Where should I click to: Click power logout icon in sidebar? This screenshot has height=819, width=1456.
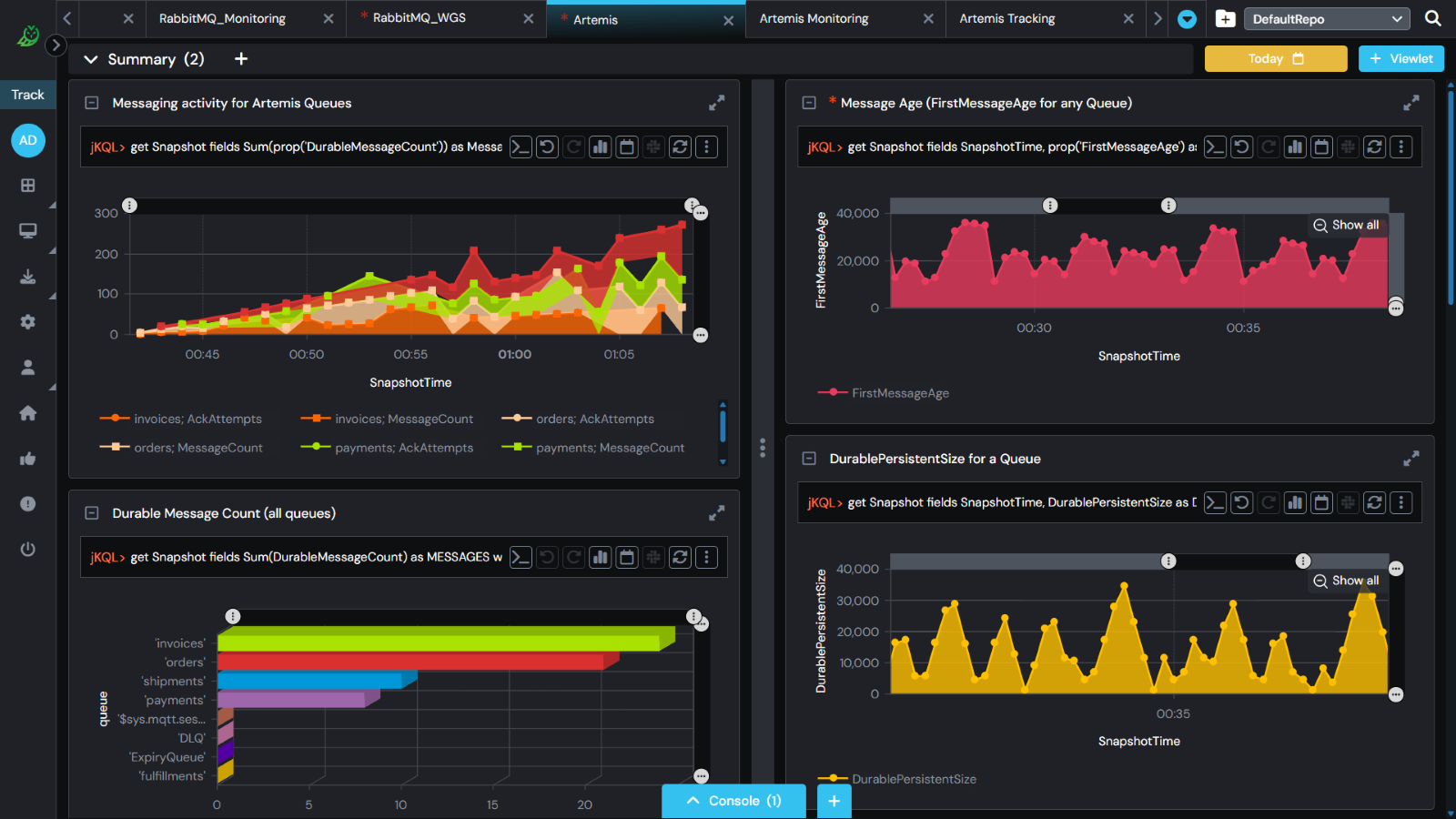28,549
